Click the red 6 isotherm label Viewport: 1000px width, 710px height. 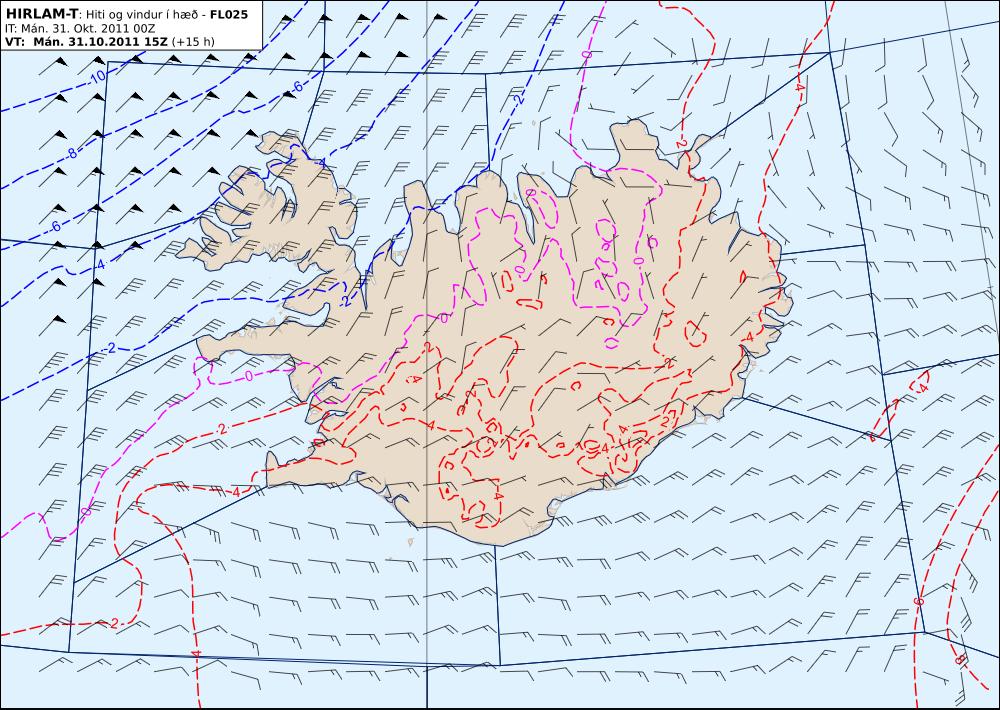tap(918, 602)
